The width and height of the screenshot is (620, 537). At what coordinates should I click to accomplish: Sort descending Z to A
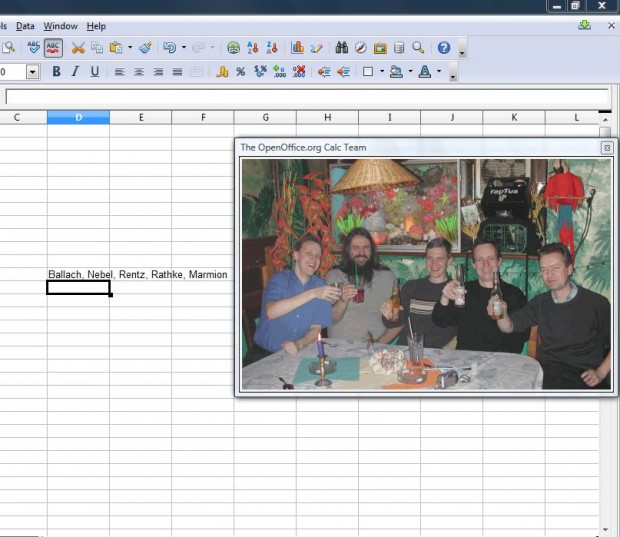point(272,48)
